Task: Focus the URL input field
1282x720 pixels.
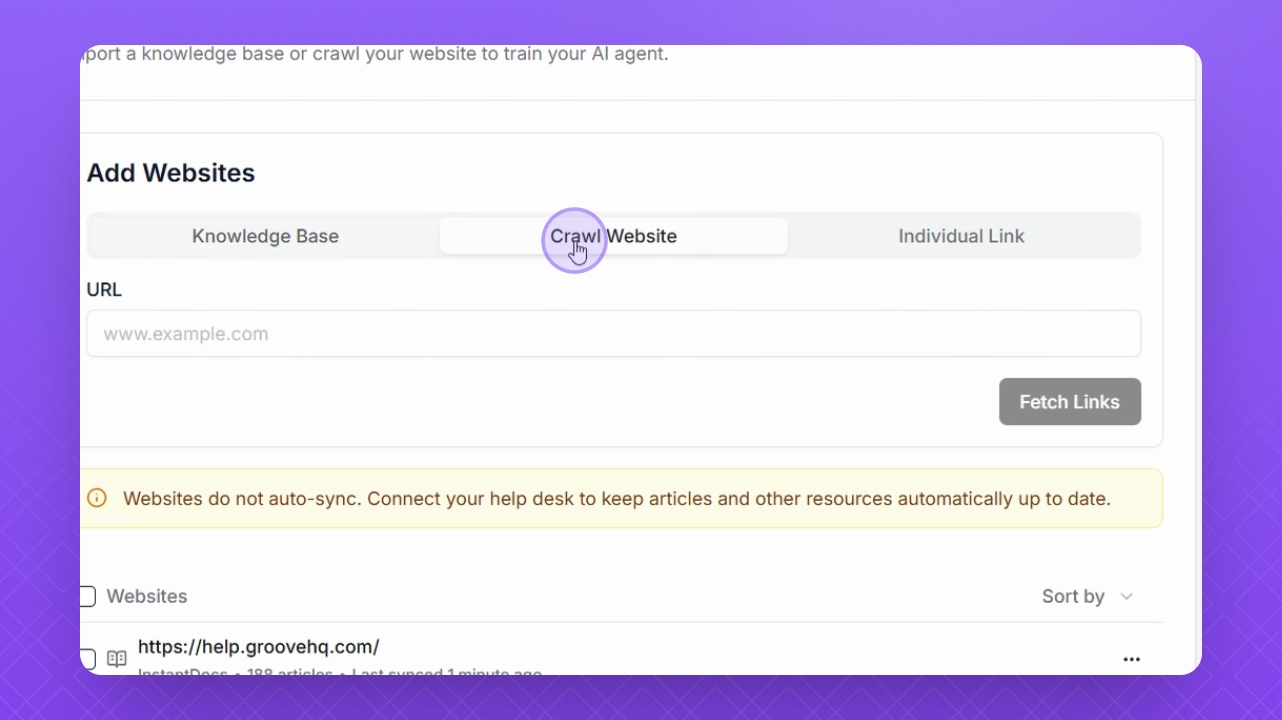Action: pyautogui.click(x=613, y=334)
